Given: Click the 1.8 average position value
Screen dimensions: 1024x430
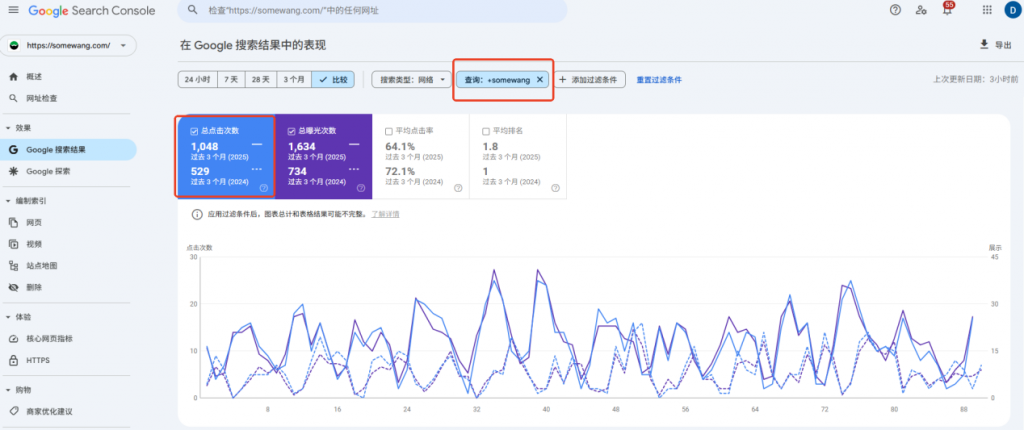Looking at the screenshot, I should pos(489,146).
